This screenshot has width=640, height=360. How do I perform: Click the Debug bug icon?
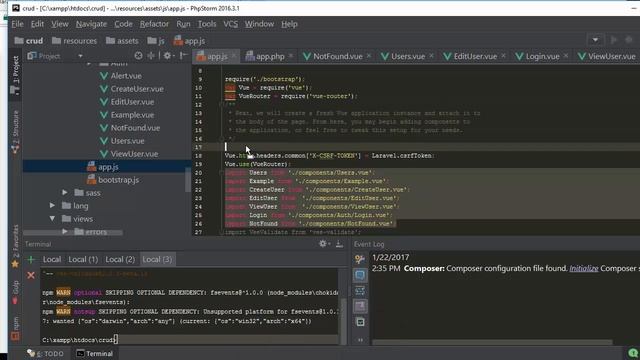pos(629,40)
